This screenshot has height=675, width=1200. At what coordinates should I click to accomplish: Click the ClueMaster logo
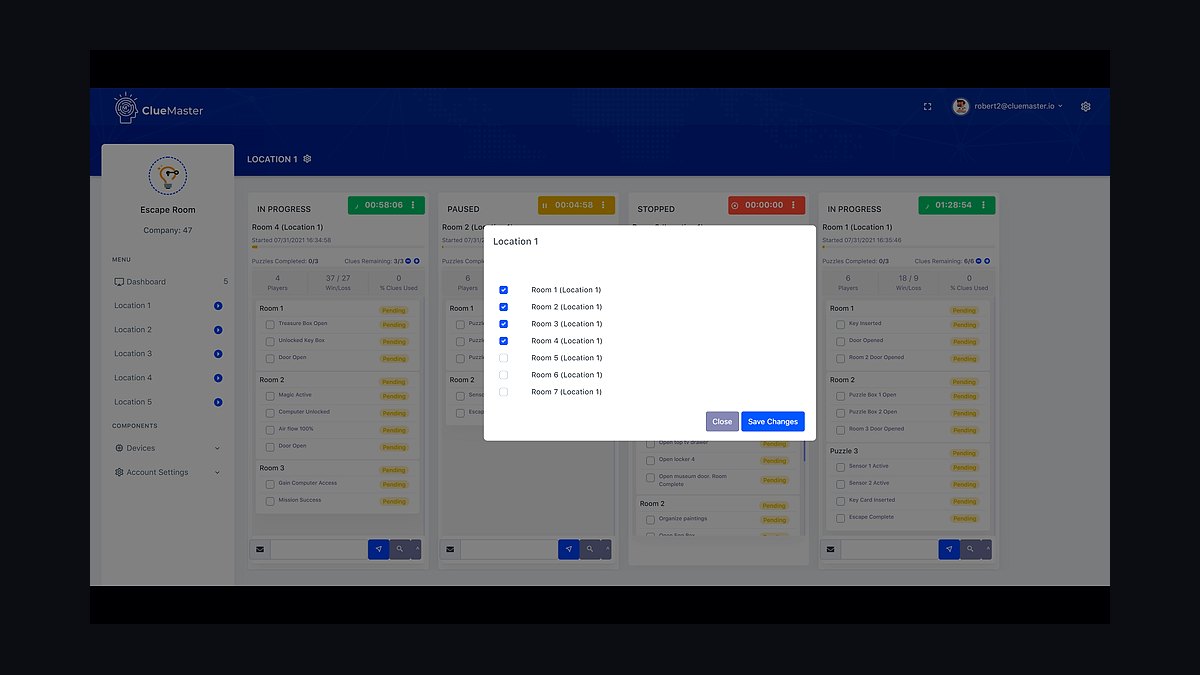tap(159, 109)
